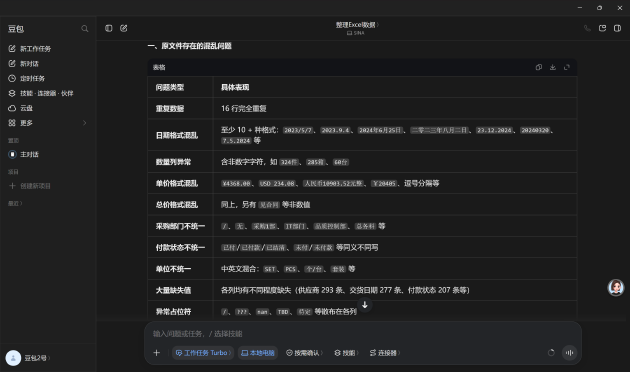Open the 整理Excel数据 conversation title menu
The height and width of the screenshot is (372, 630).
click(x=357, y=25)
